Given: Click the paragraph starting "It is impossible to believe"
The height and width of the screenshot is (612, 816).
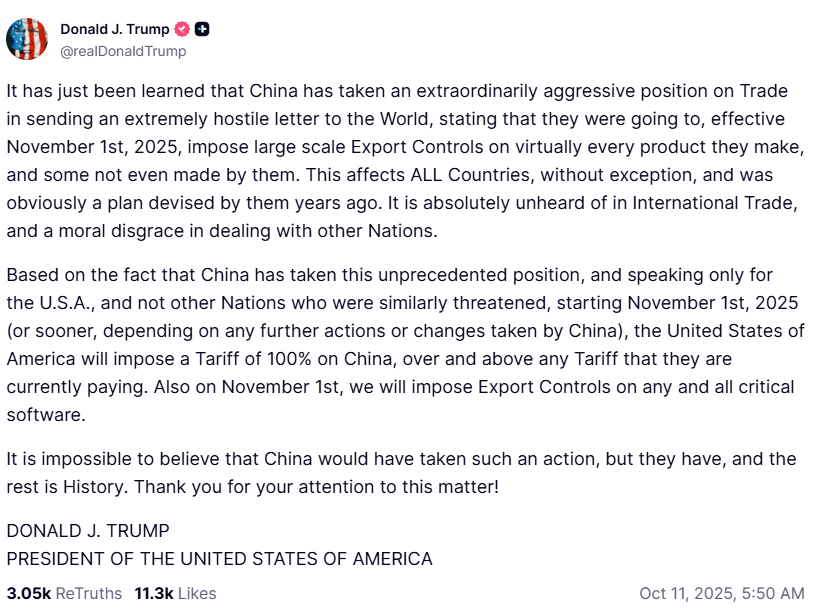Looking at the screenshot, I should [x=400, y=473].
